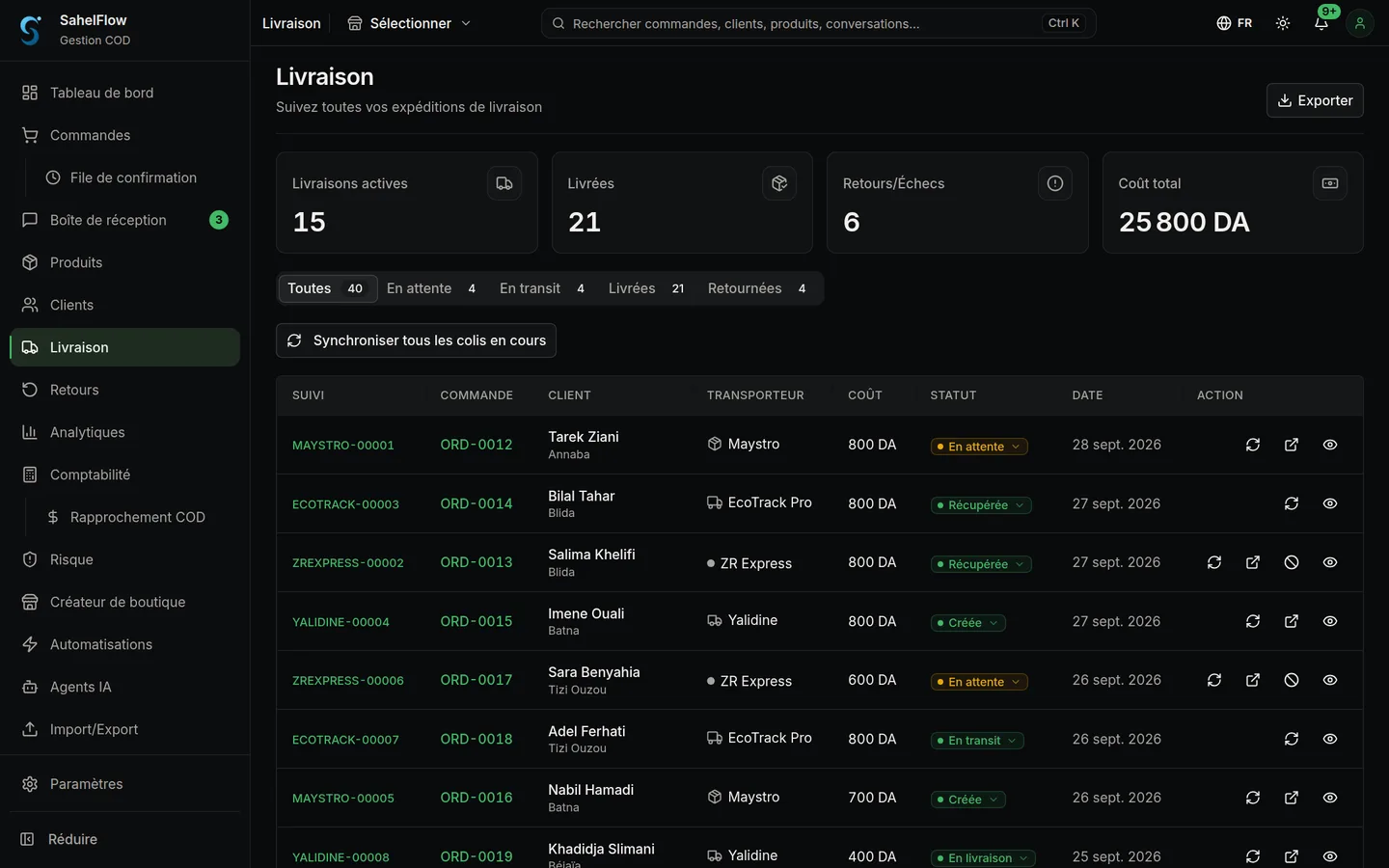The image size is (1389, 868).
Task: Open the 'En transit' status dropdown for ORD-0018
Action: 977,741
